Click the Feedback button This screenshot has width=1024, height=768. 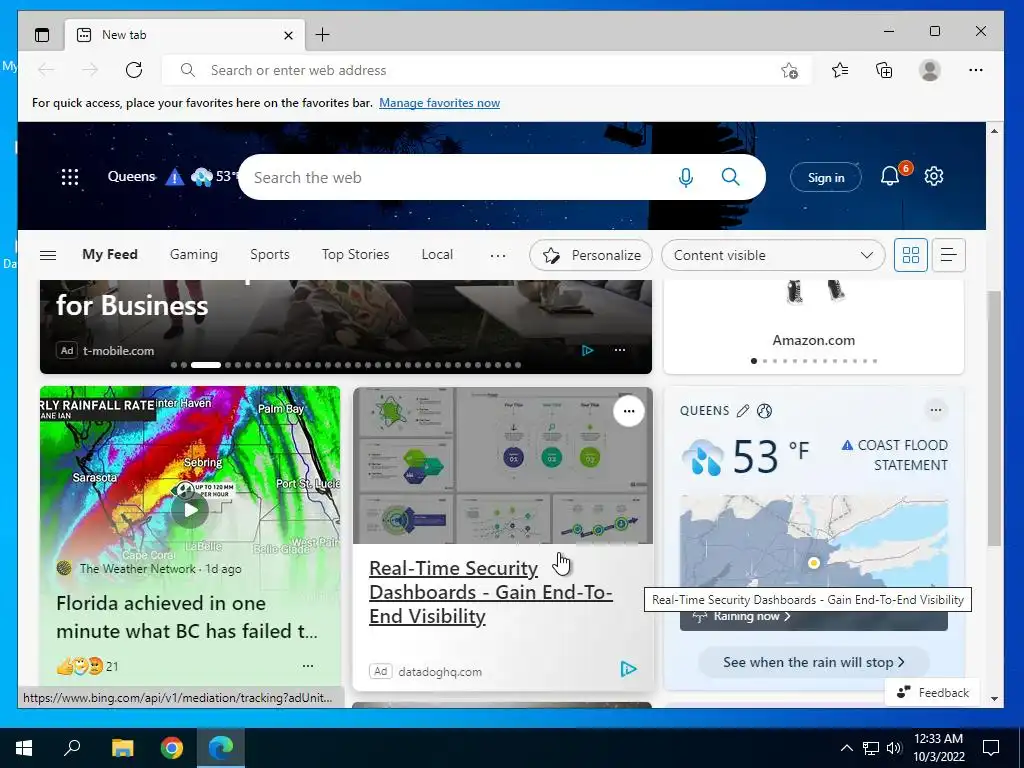point(933,692)
